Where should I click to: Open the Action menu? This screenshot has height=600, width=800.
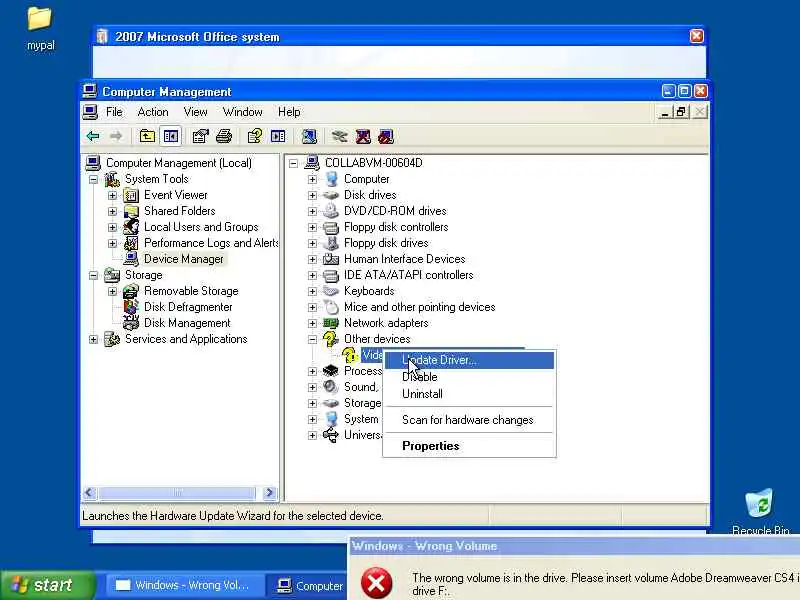[x=153, y=112]
